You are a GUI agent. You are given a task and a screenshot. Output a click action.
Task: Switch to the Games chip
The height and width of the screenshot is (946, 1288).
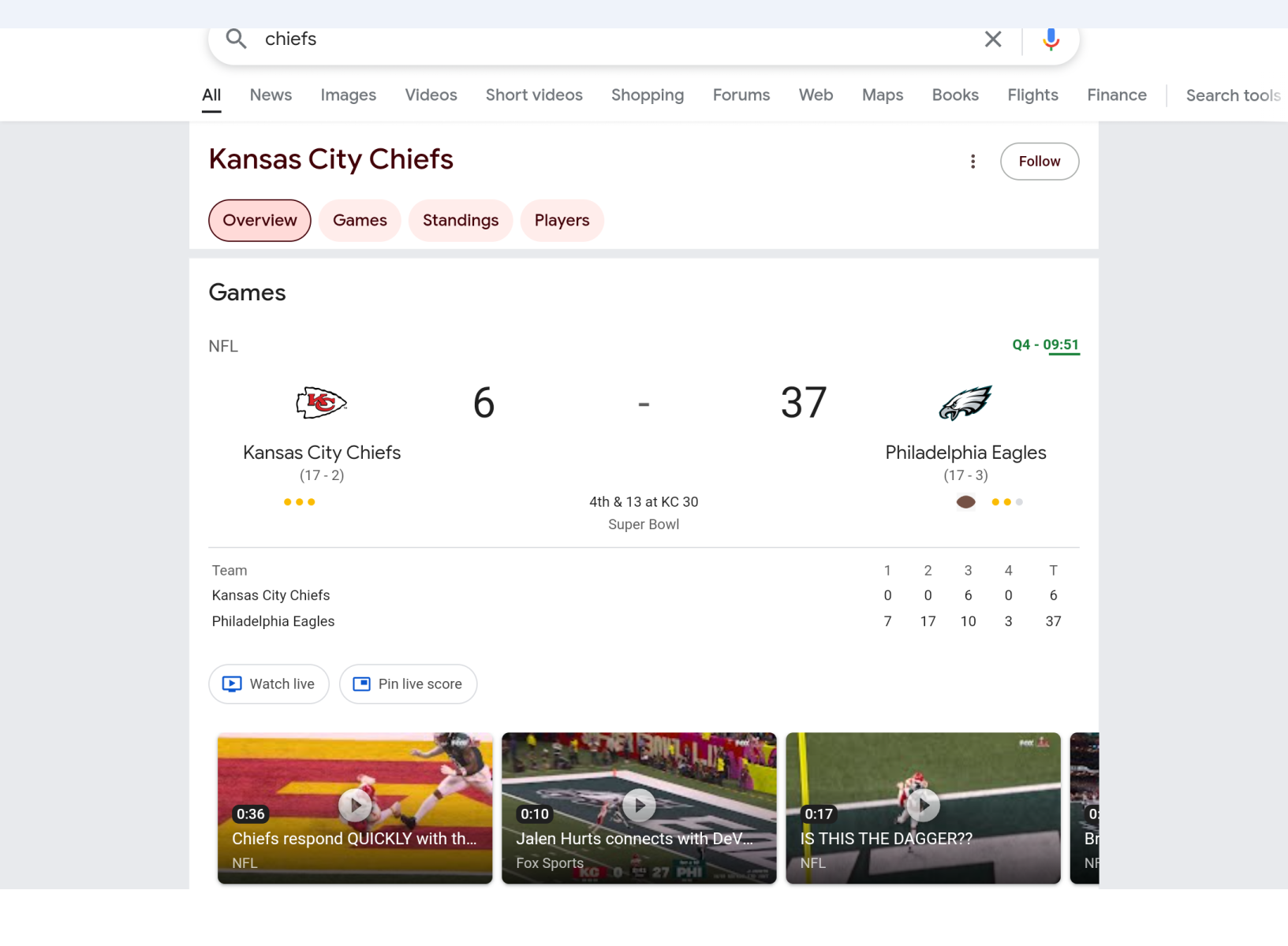pyautogui.click(x=360, y=221)
